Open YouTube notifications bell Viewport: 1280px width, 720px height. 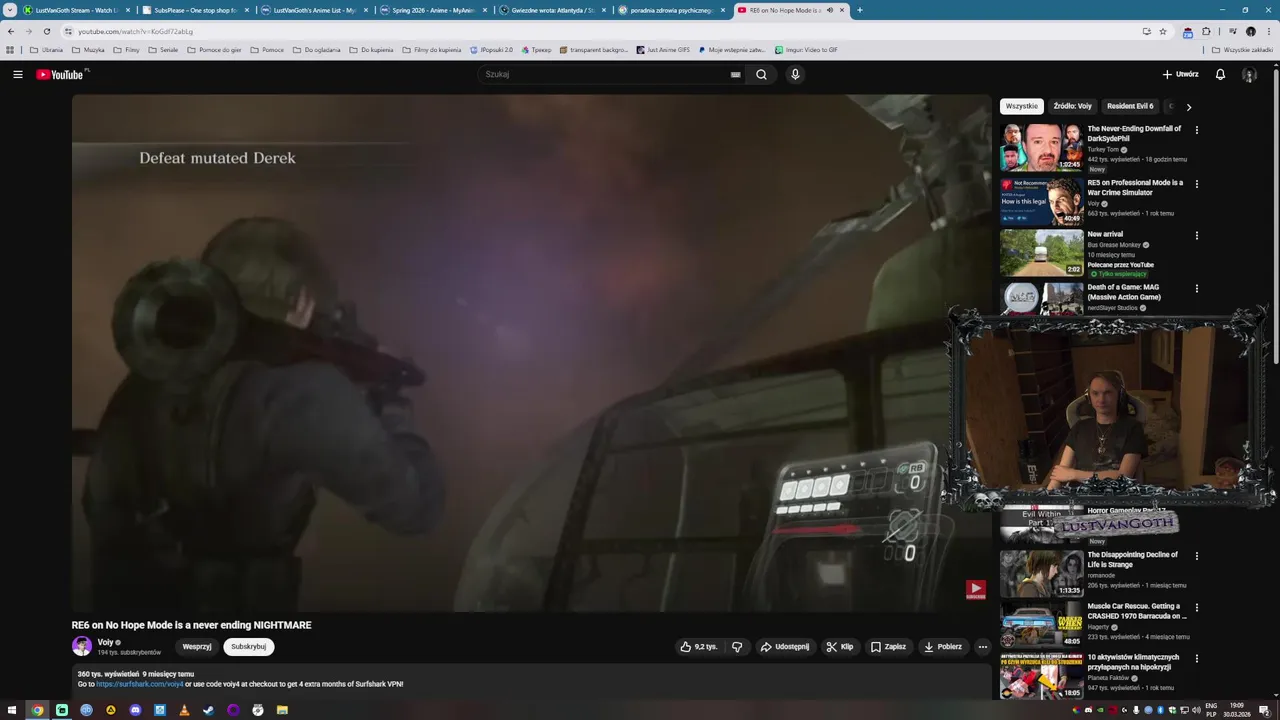pos(1220,74)
